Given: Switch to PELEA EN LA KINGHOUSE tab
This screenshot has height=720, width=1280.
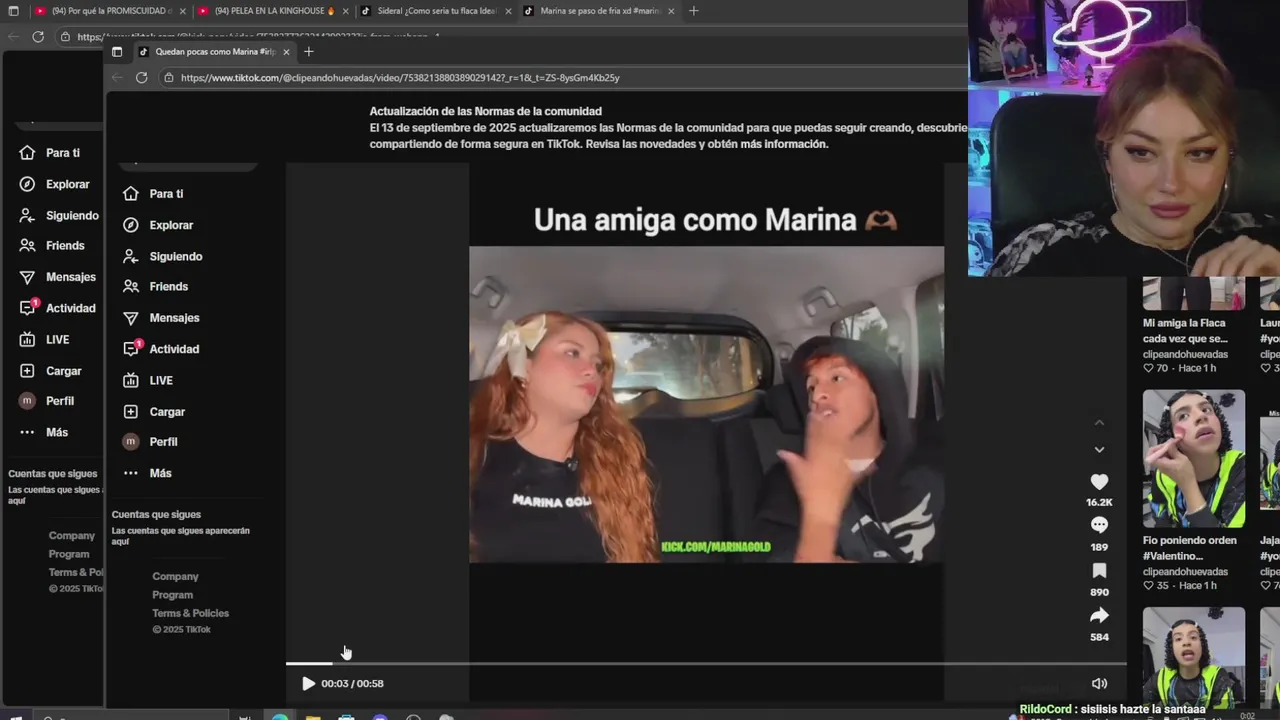Looking at the screenshot, I should coord(274,11).
